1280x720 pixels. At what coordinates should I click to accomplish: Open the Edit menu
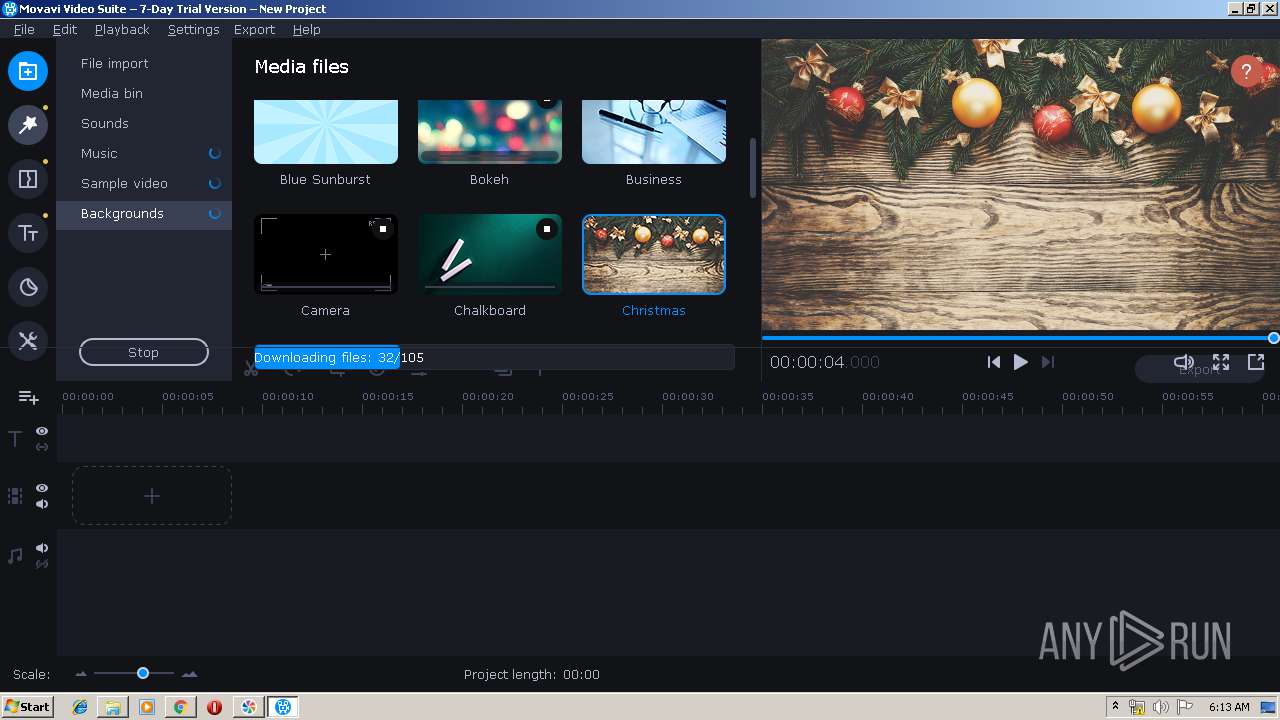click(65, 29)
